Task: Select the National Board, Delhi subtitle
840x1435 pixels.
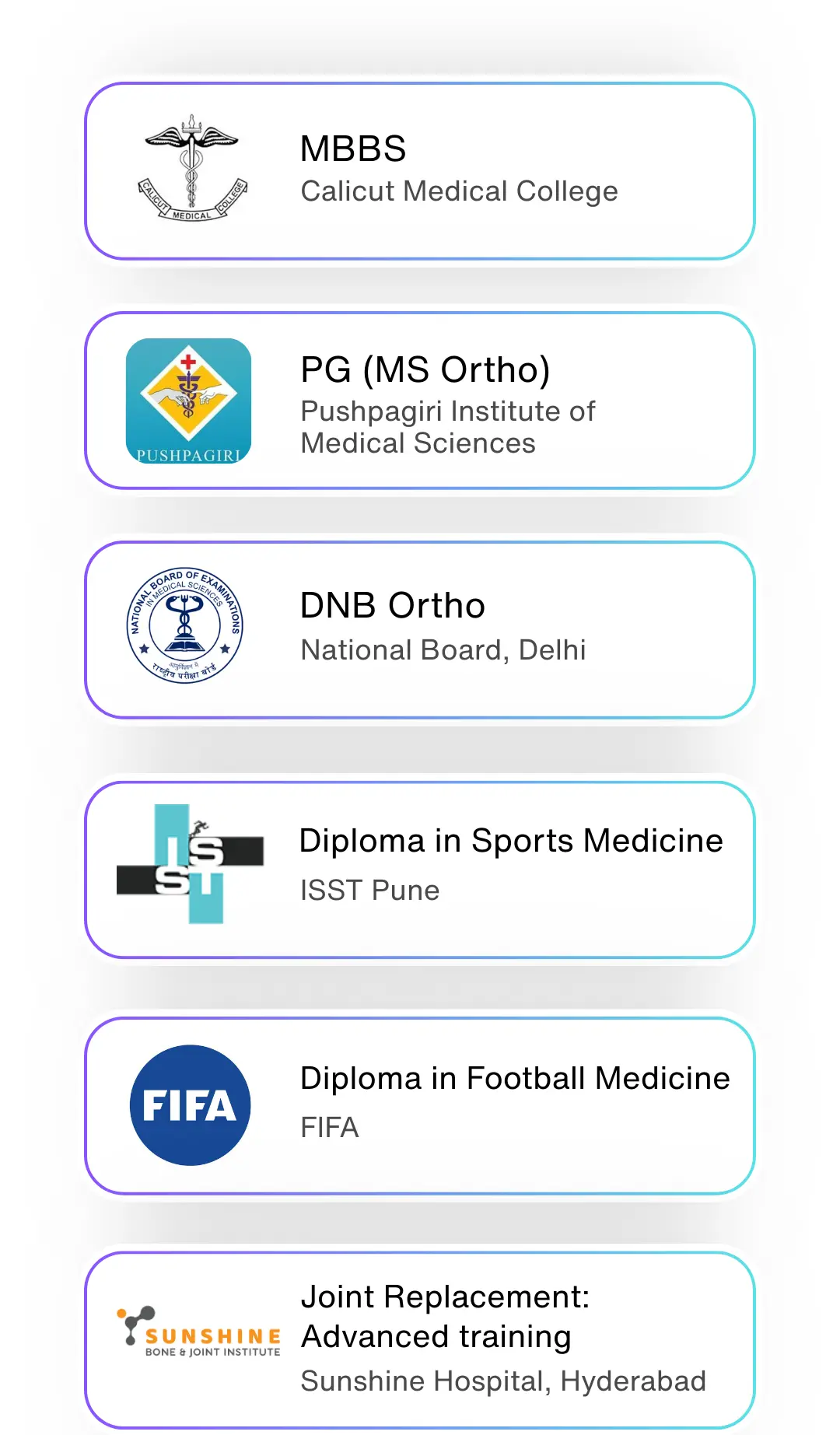Action: [x=443, y=650]
